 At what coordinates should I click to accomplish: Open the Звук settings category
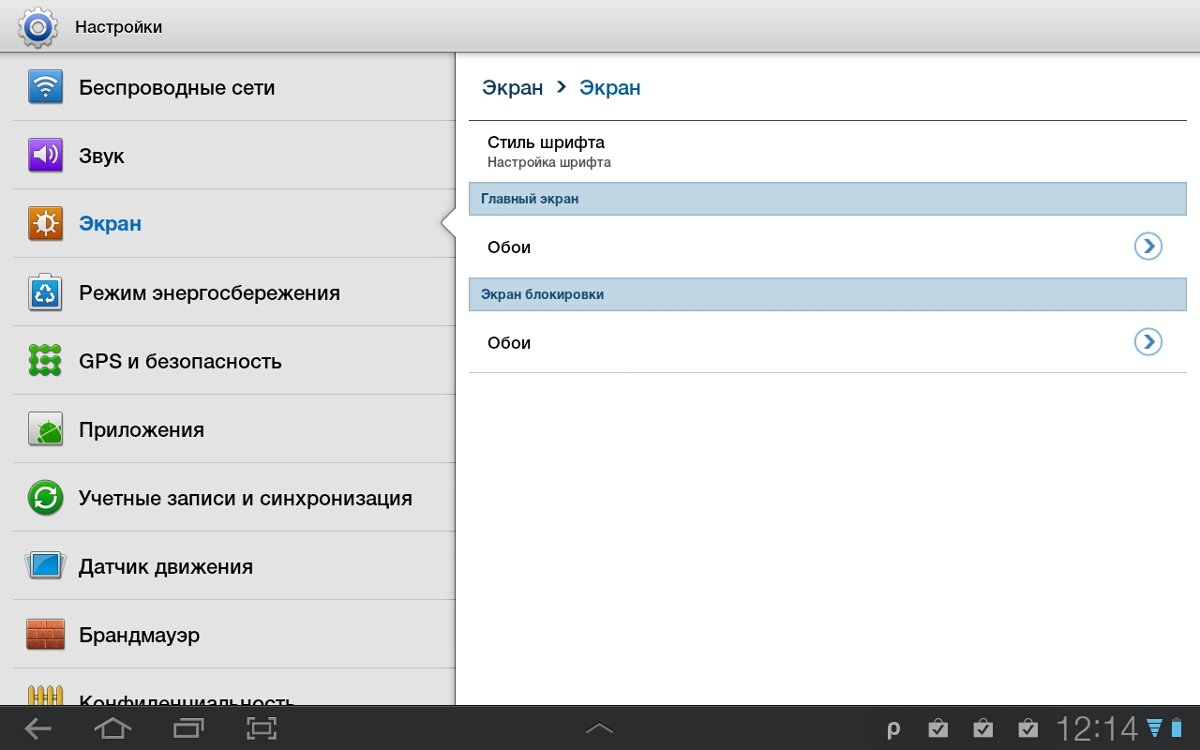pyautogui.click(x=102, y=156)
